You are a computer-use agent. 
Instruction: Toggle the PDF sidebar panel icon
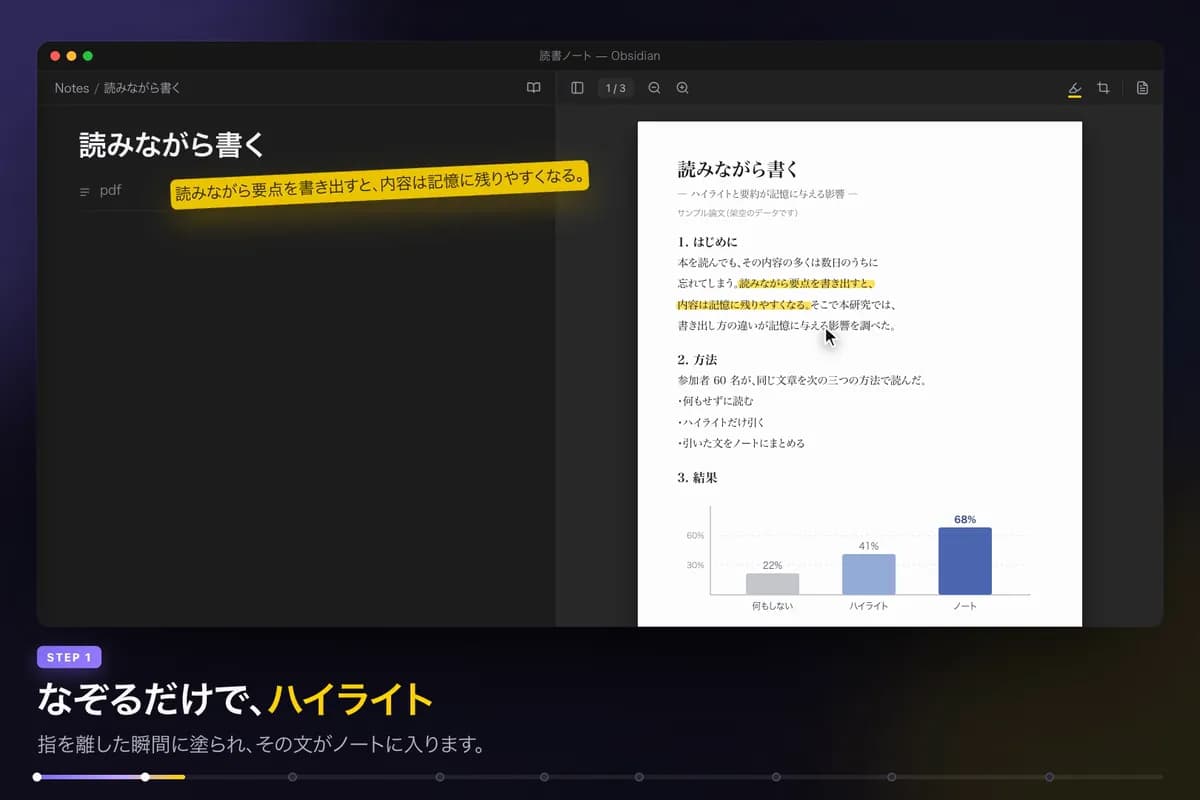(x=577, y=88)
